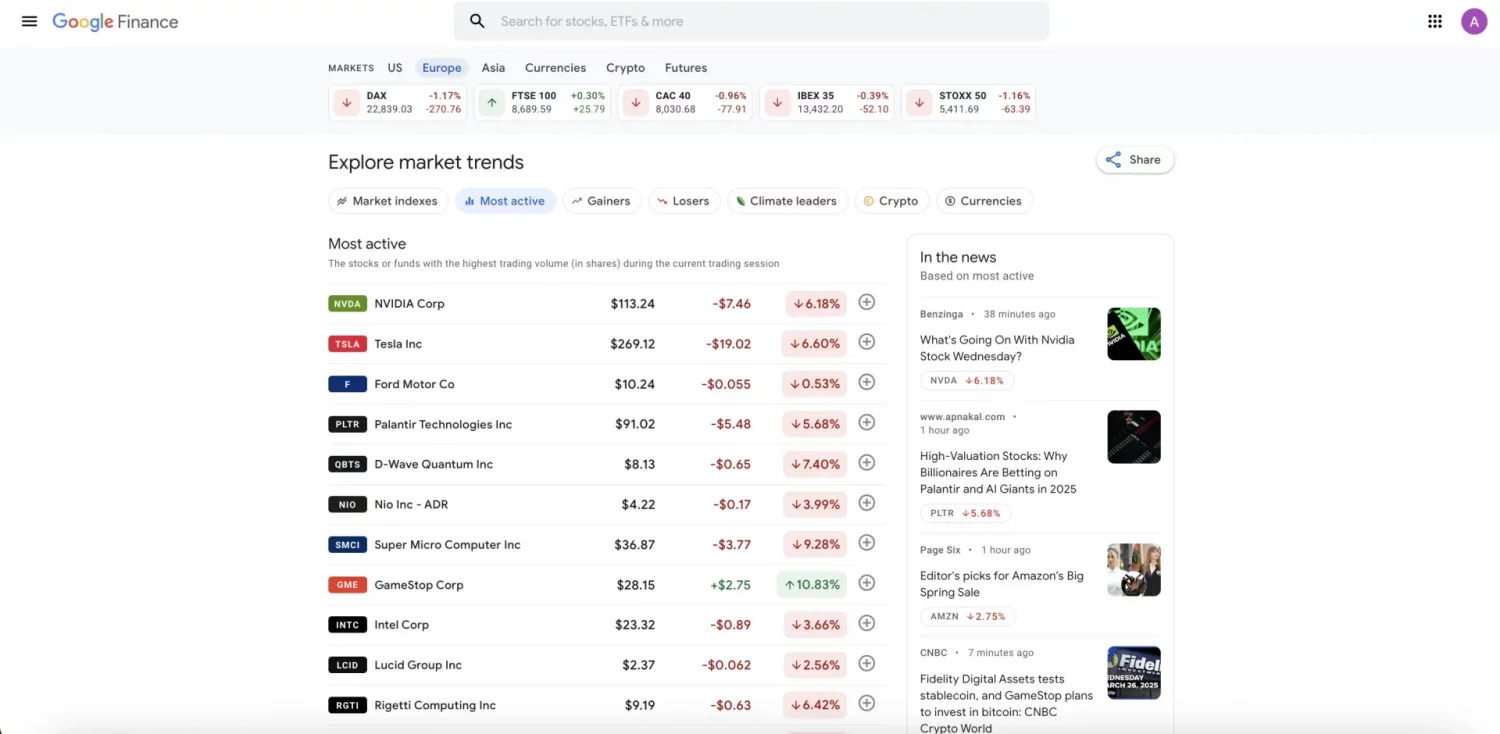The image size is (1500, 734).
Task: Show the Market indexes filter
Action: (x=388, y=201)
